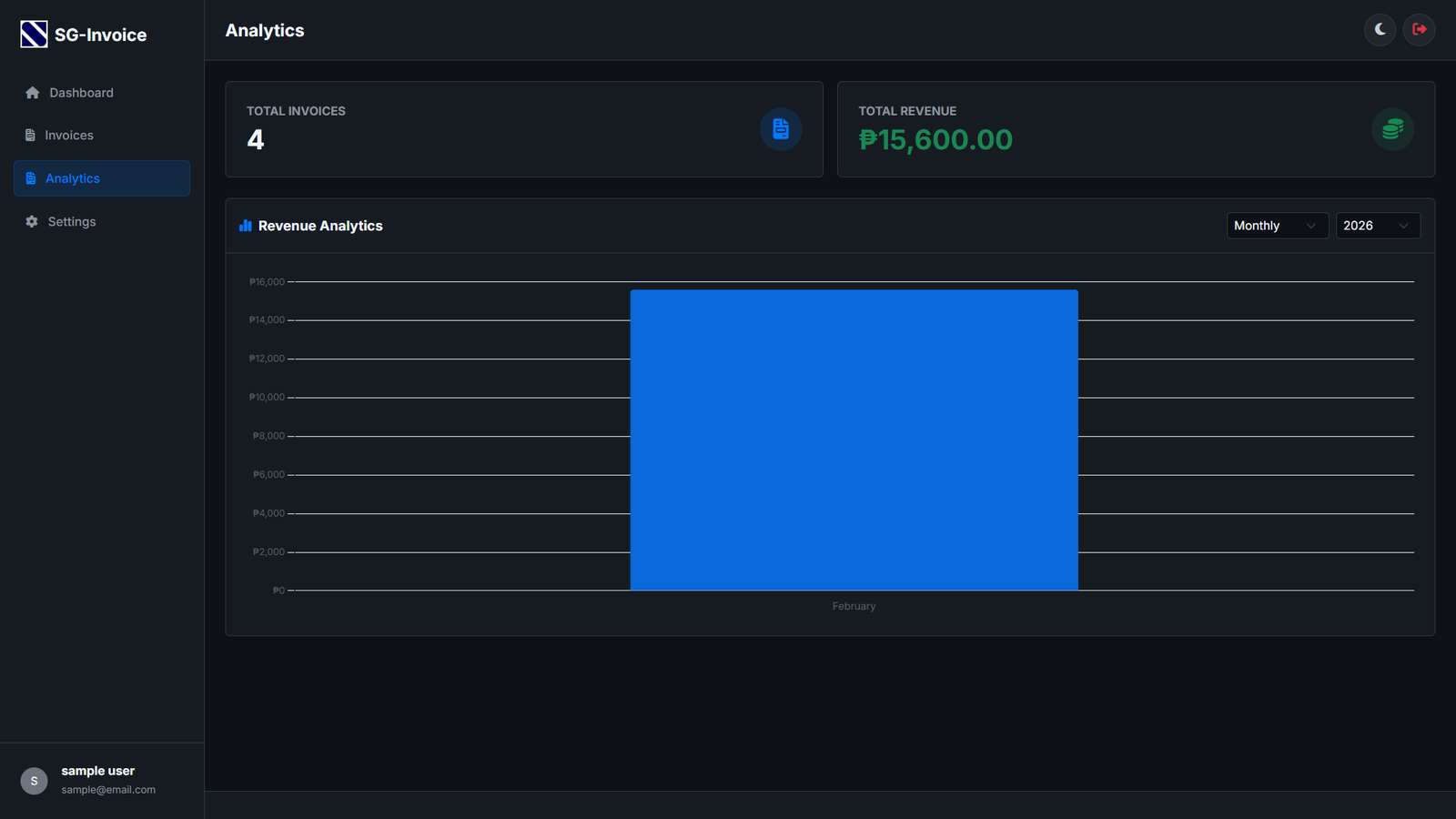
Task: Select the Analytics file icon in sidebar
Action: [31, 177]
